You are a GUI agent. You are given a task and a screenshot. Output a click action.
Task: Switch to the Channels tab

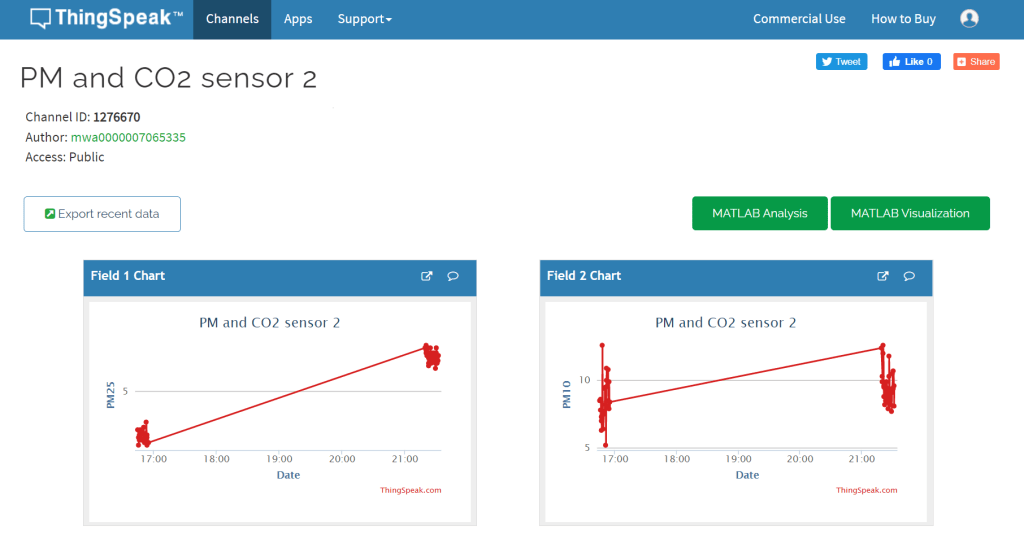tap(232, 19)
